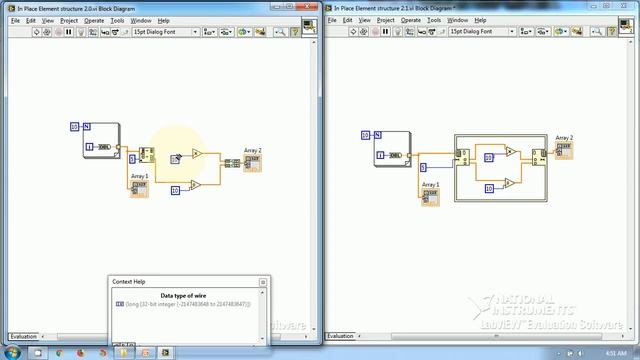Pause execution in 2.0.vi window
This screenshot has height=360, width=640.
69,32
